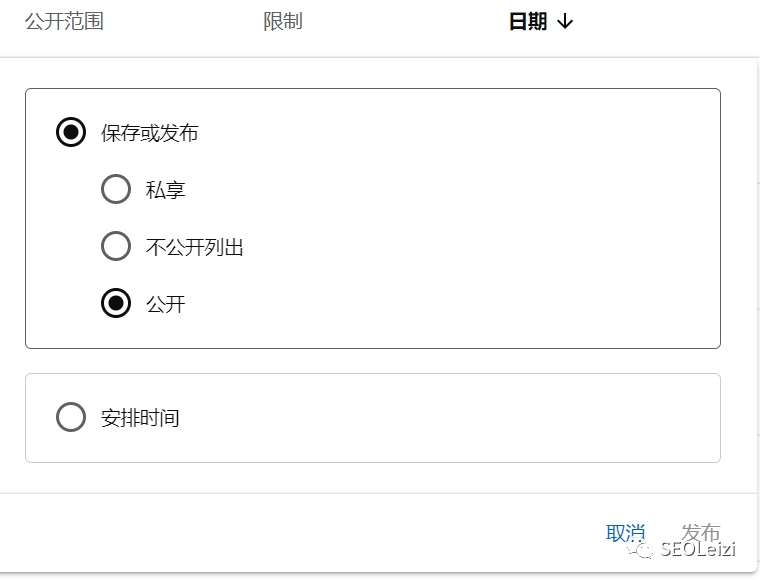Click the 日期 column header text
The image size is (760, 580).
click(x=528, y=22)
